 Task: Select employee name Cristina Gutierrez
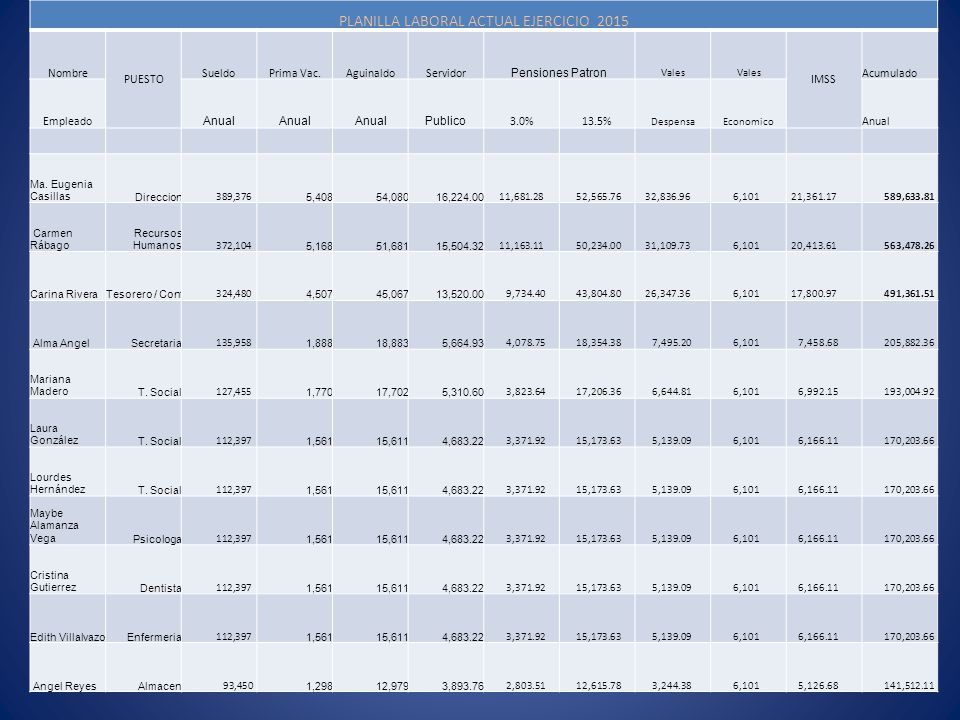coord(53,581)
